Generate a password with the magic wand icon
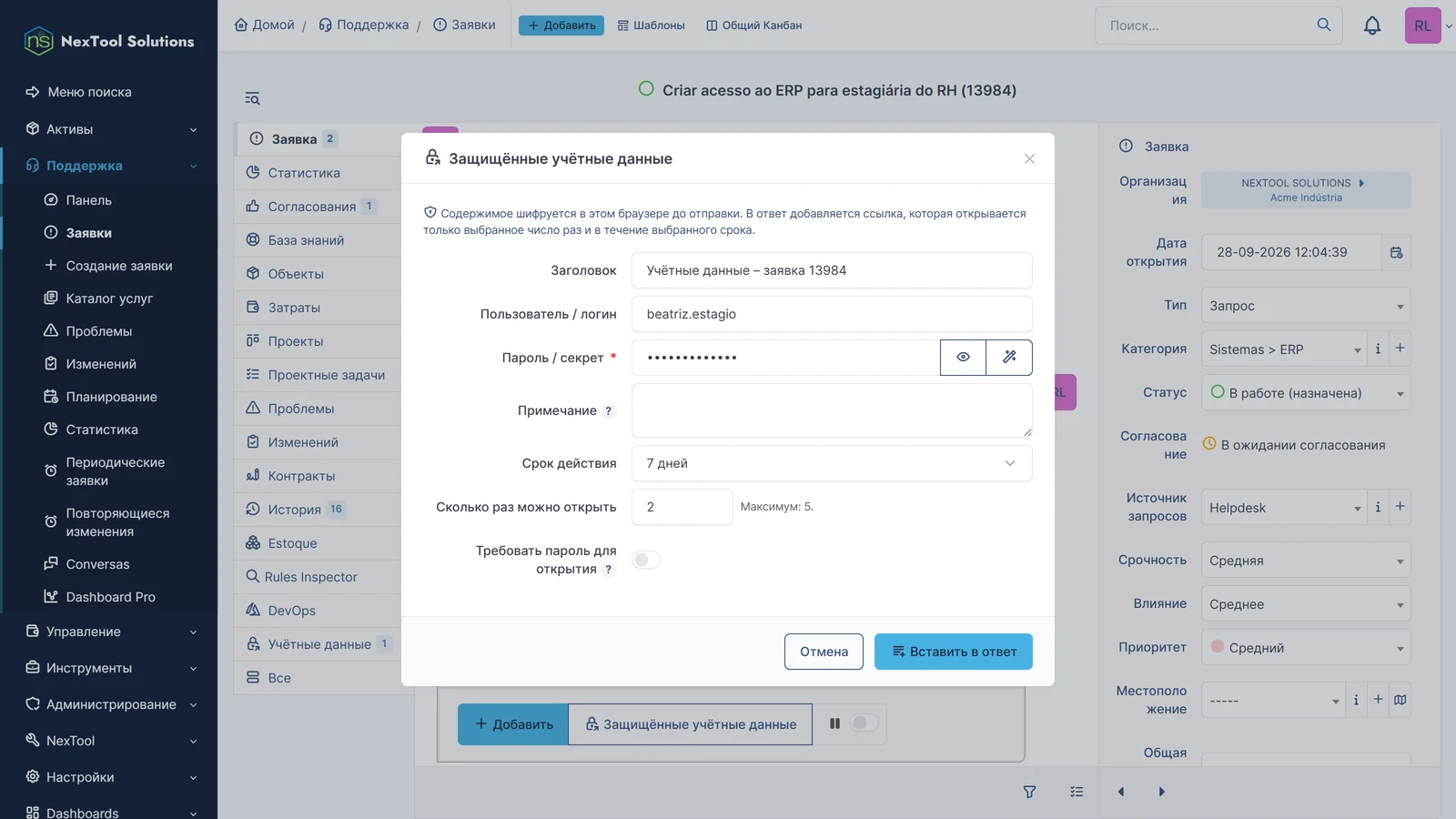Screen dimensions: 1456x819 1009,358
